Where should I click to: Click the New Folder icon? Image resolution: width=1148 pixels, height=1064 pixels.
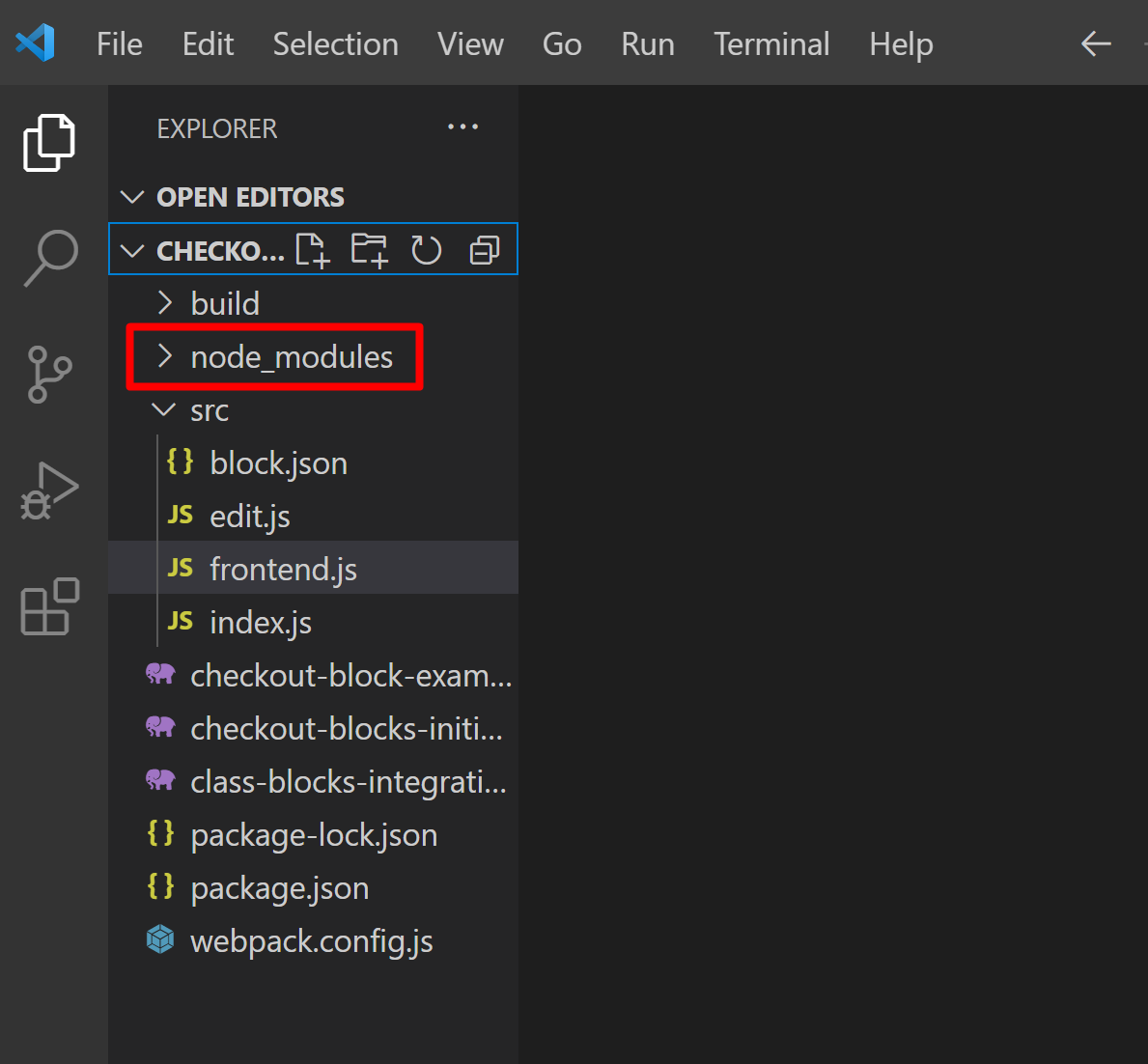pos(369,250)
